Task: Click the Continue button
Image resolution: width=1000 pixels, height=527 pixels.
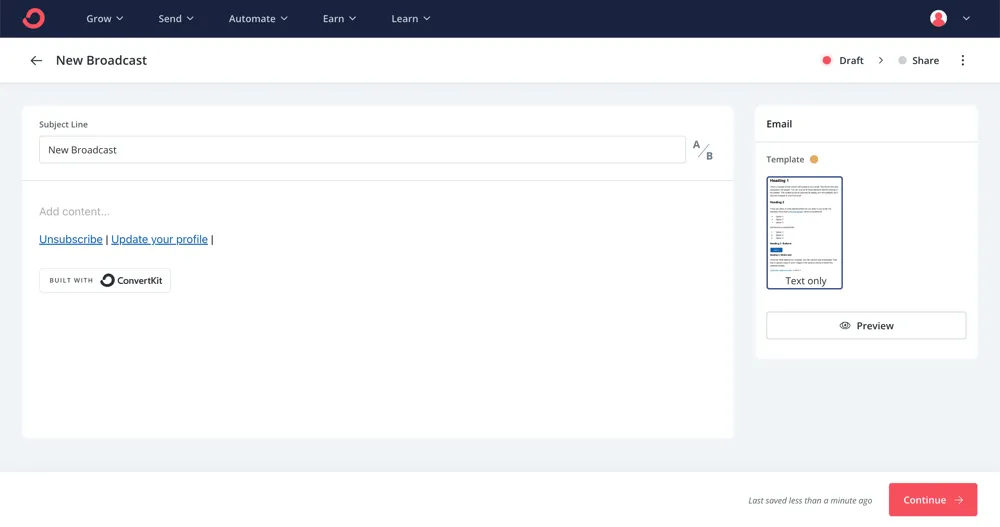Action: pos(932,500)
